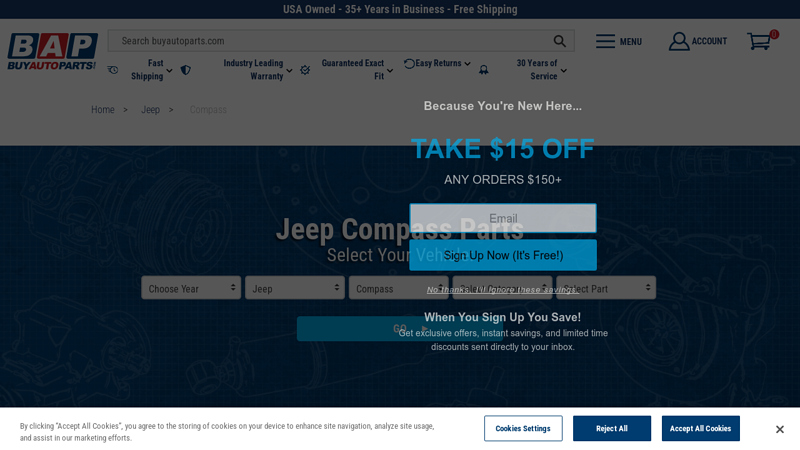
Task: Click Reject All cookies button
Action: pyautogui.click(x=612, y=428)
